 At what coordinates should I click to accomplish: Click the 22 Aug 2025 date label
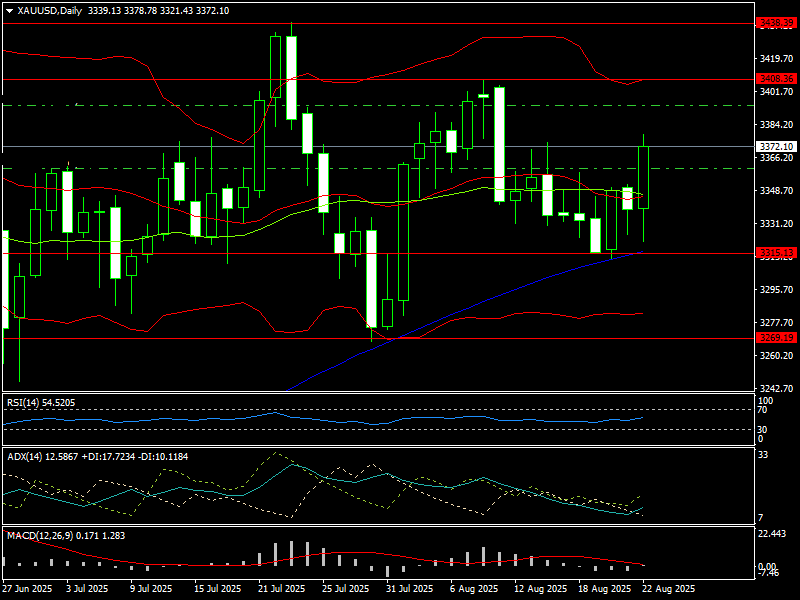pos(667,589)
